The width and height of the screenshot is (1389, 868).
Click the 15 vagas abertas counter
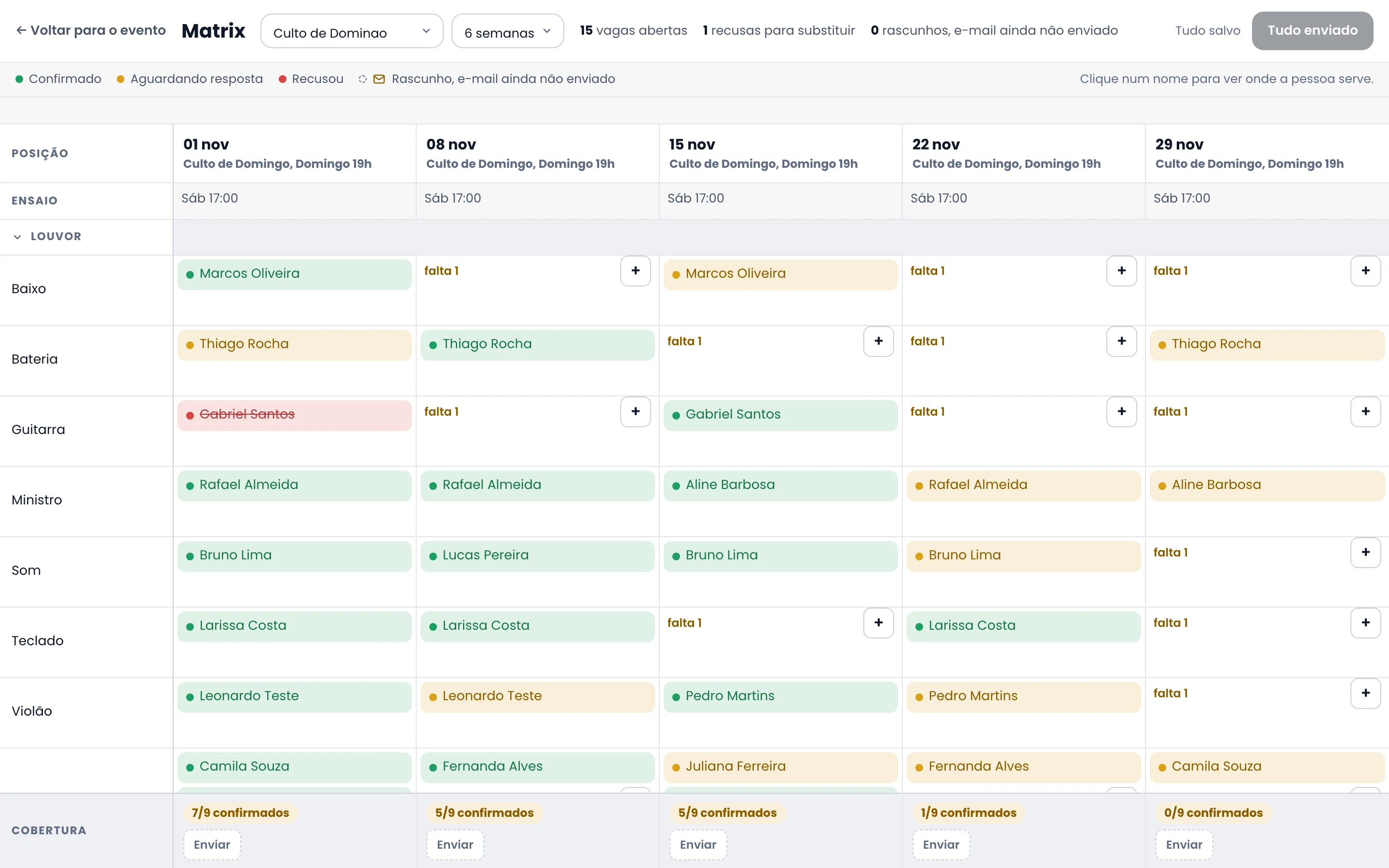pos(633,30)
